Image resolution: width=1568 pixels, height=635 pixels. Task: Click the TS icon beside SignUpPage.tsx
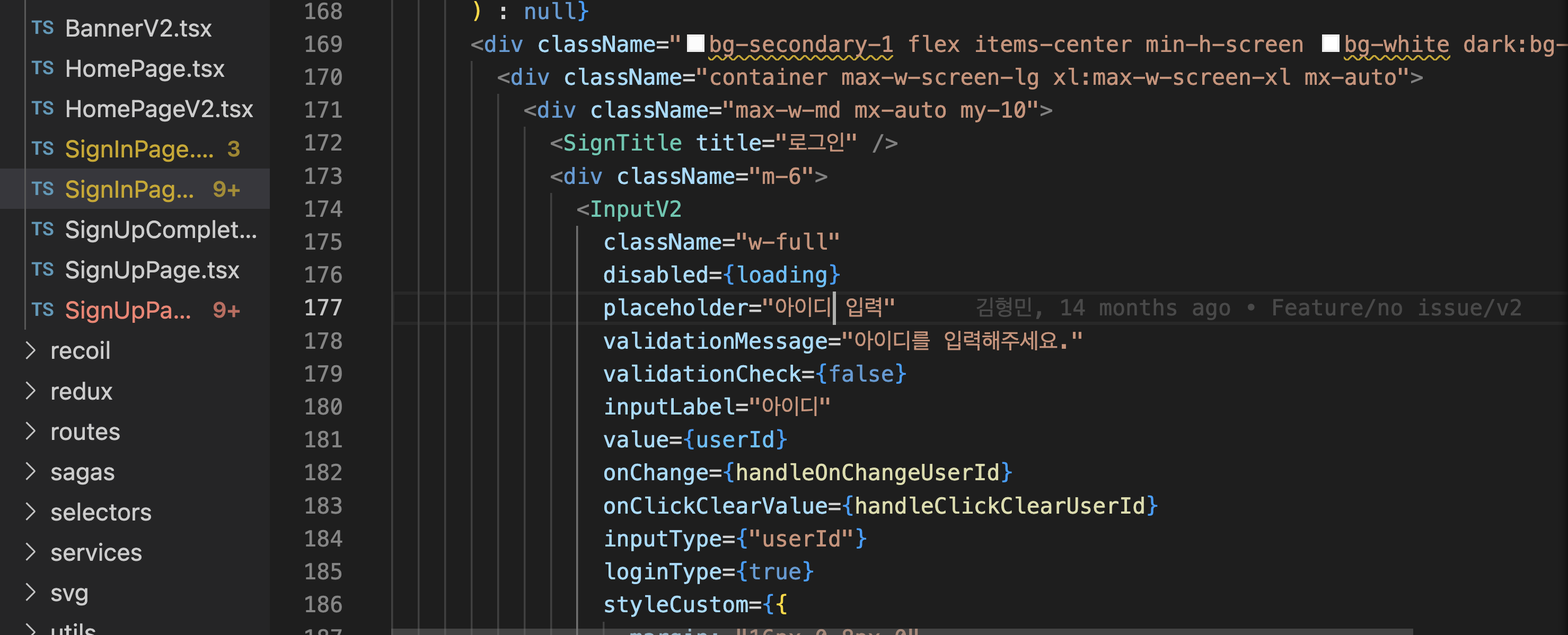click(x=42, y=270)
